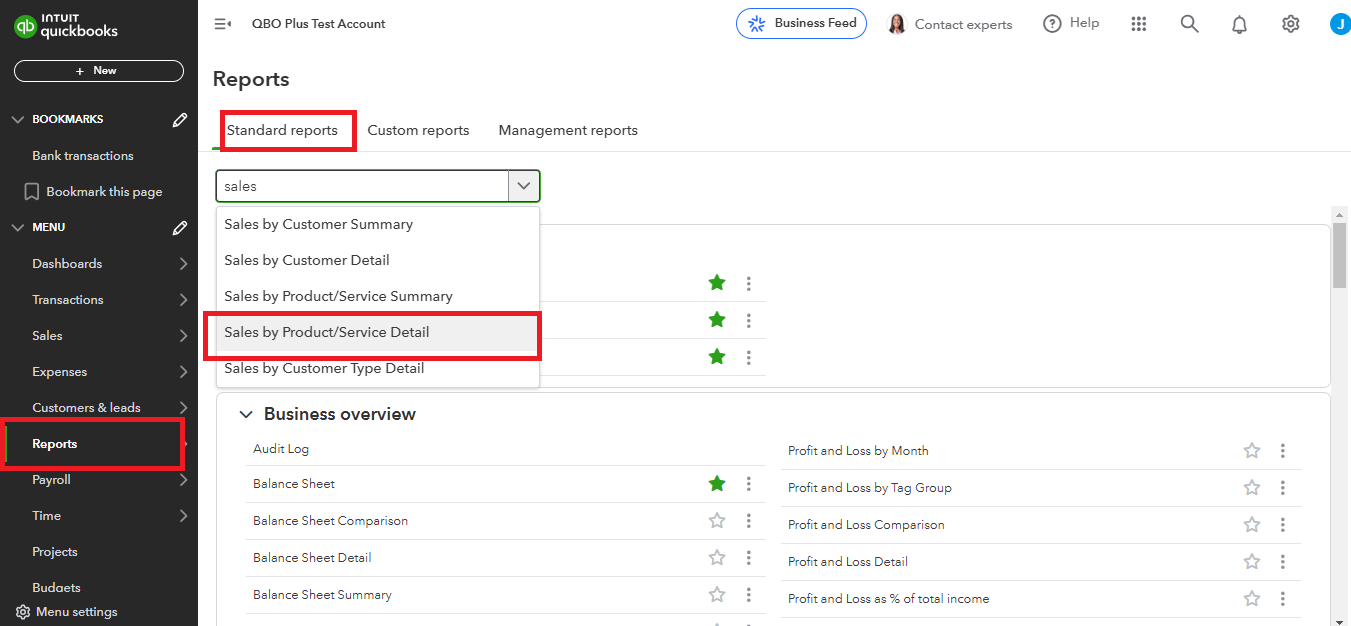Star the Balance Sheet Comparison report
The width and height of the screenshot is (1351, 626).
pos(717,521)
